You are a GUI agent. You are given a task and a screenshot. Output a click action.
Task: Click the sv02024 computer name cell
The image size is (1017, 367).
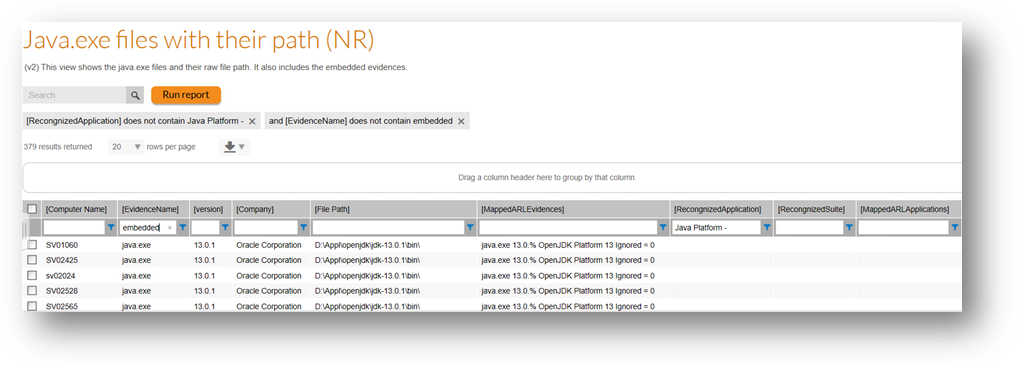tap(62, 276)
